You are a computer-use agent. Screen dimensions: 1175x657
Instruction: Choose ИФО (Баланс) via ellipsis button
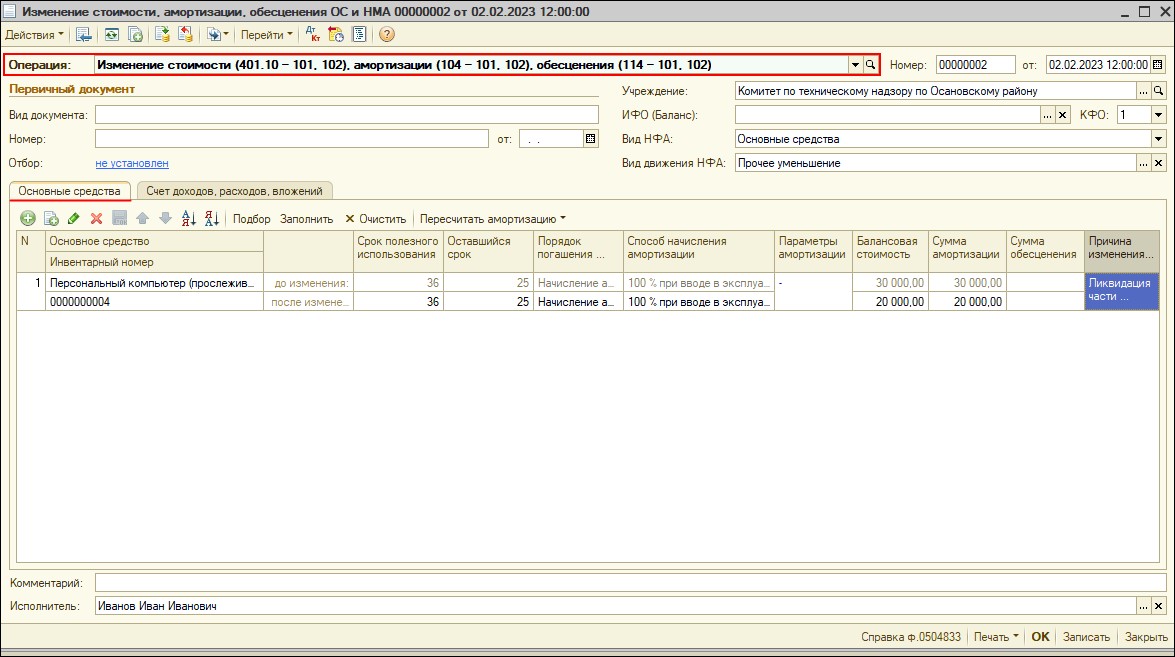coord(1048,115)
